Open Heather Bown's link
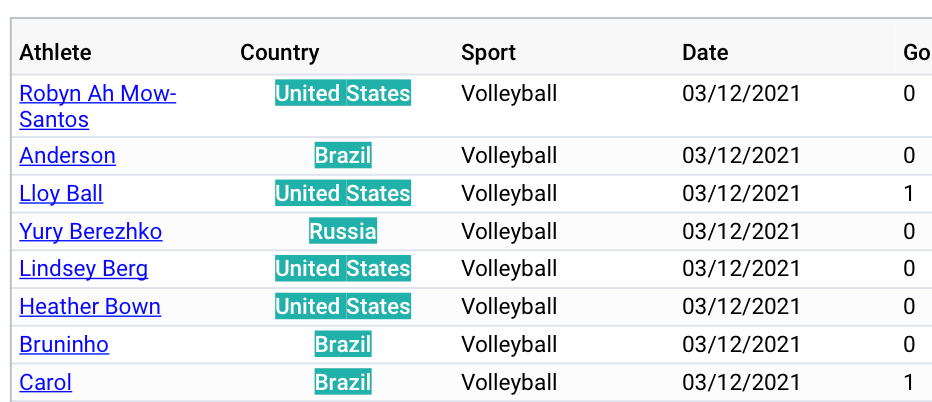This screenshot has height=402, width=932. coord(90,307)
